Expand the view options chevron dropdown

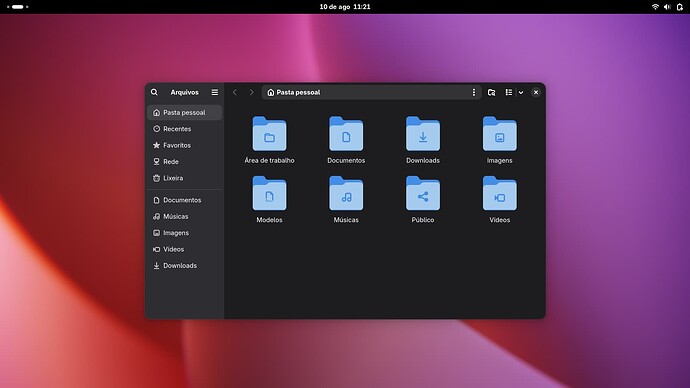click(x=521, y=92)
